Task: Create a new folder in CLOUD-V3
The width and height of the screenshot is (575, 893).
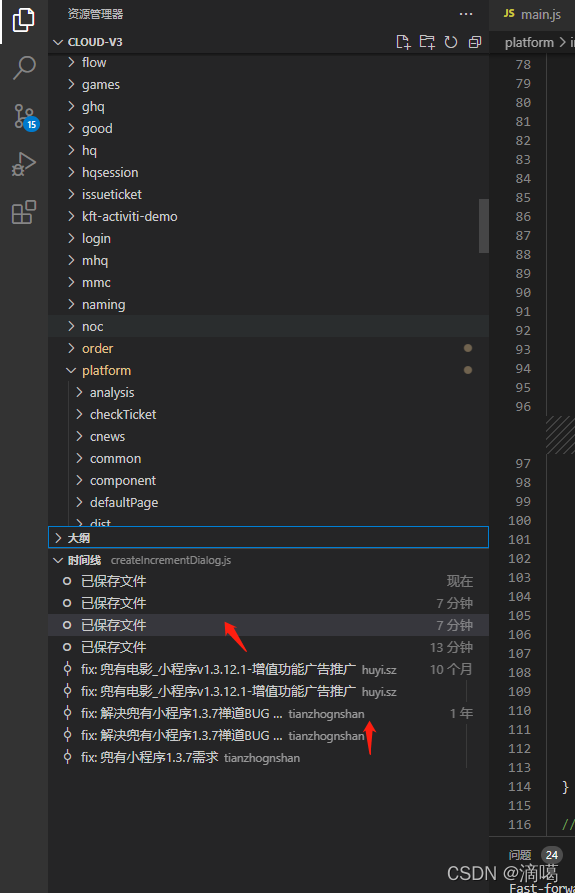Action: click(x=427, y=42)
